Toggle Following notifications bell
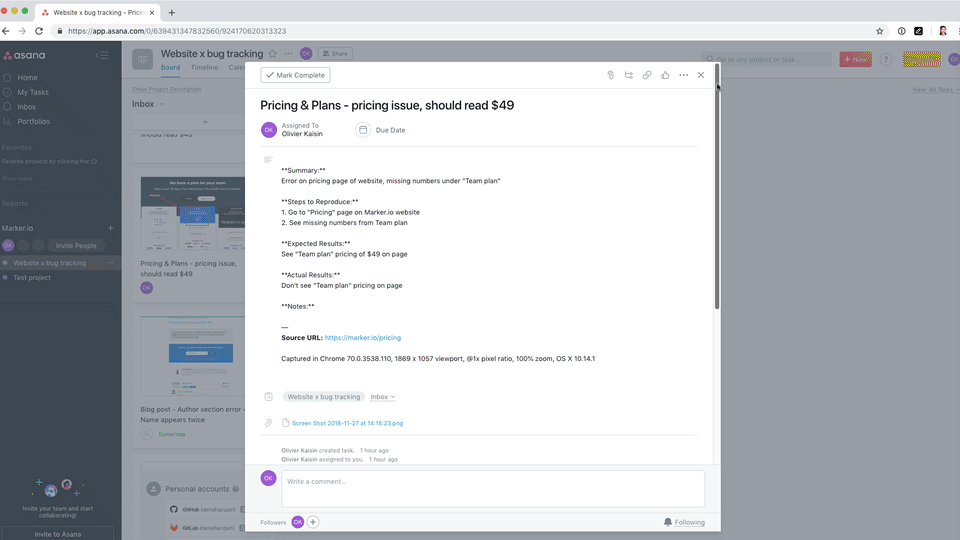This screenshot has height=540, width=960. pyautogui.click(x=684, y=522)
